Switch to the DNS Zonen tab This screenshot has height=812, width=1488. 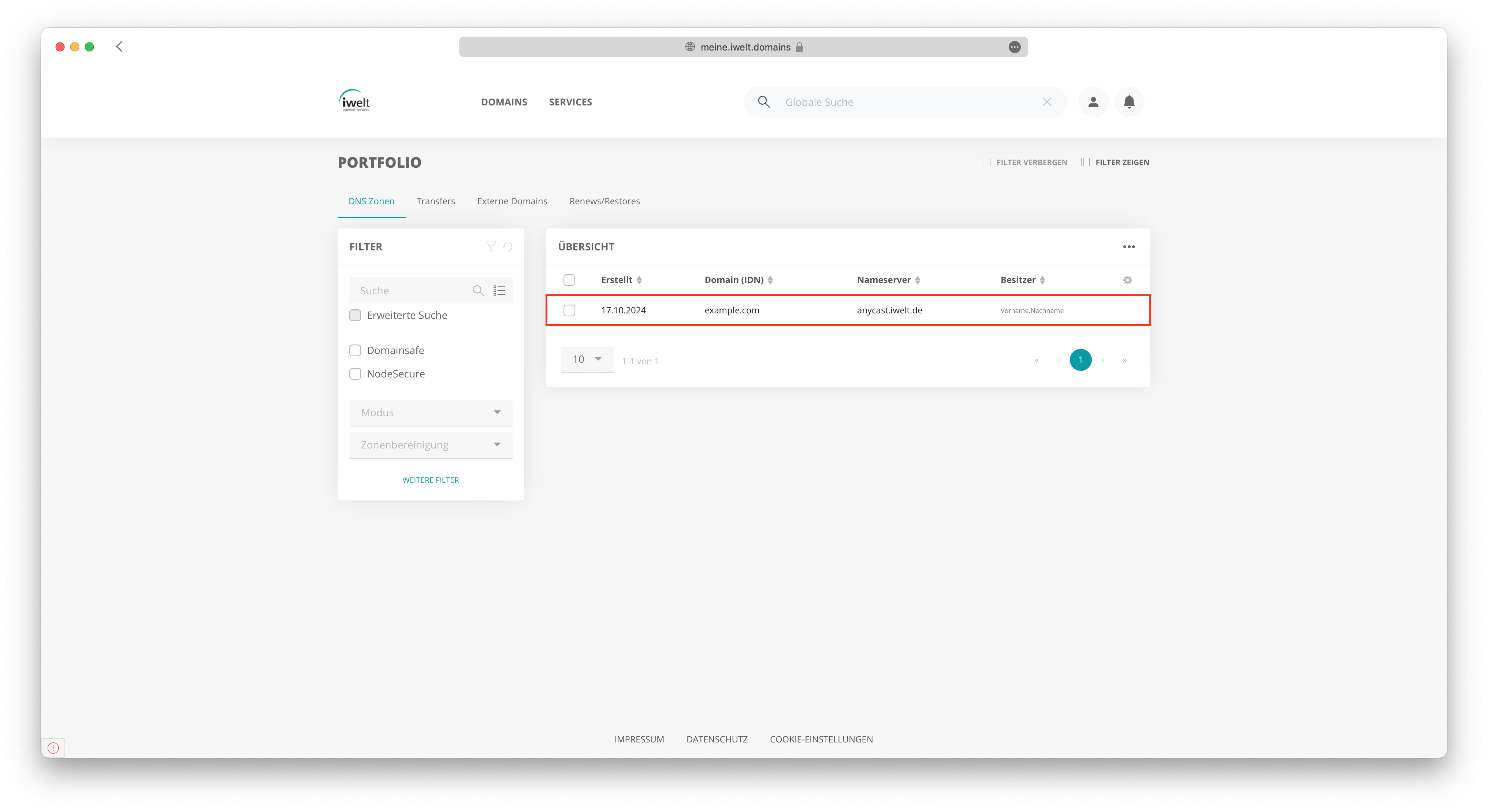tap(371, 201)
